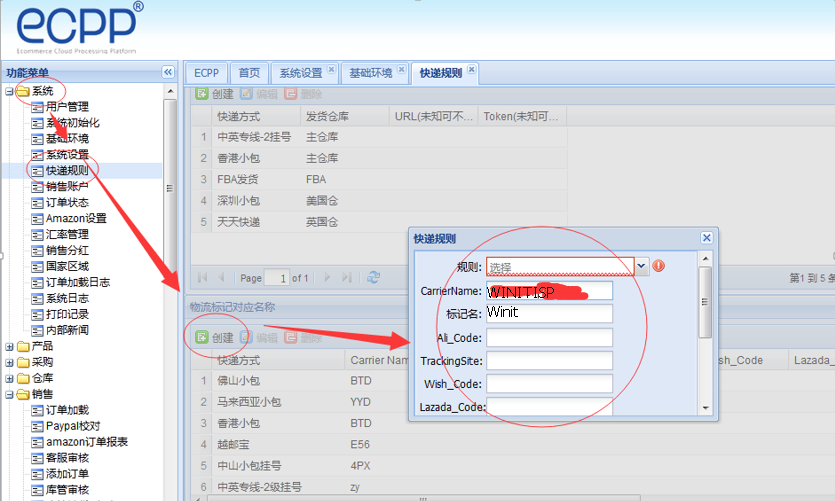Open Amazon设置 in the sidebar tree
Screen dimensions: 835x501
coord(75,218)
